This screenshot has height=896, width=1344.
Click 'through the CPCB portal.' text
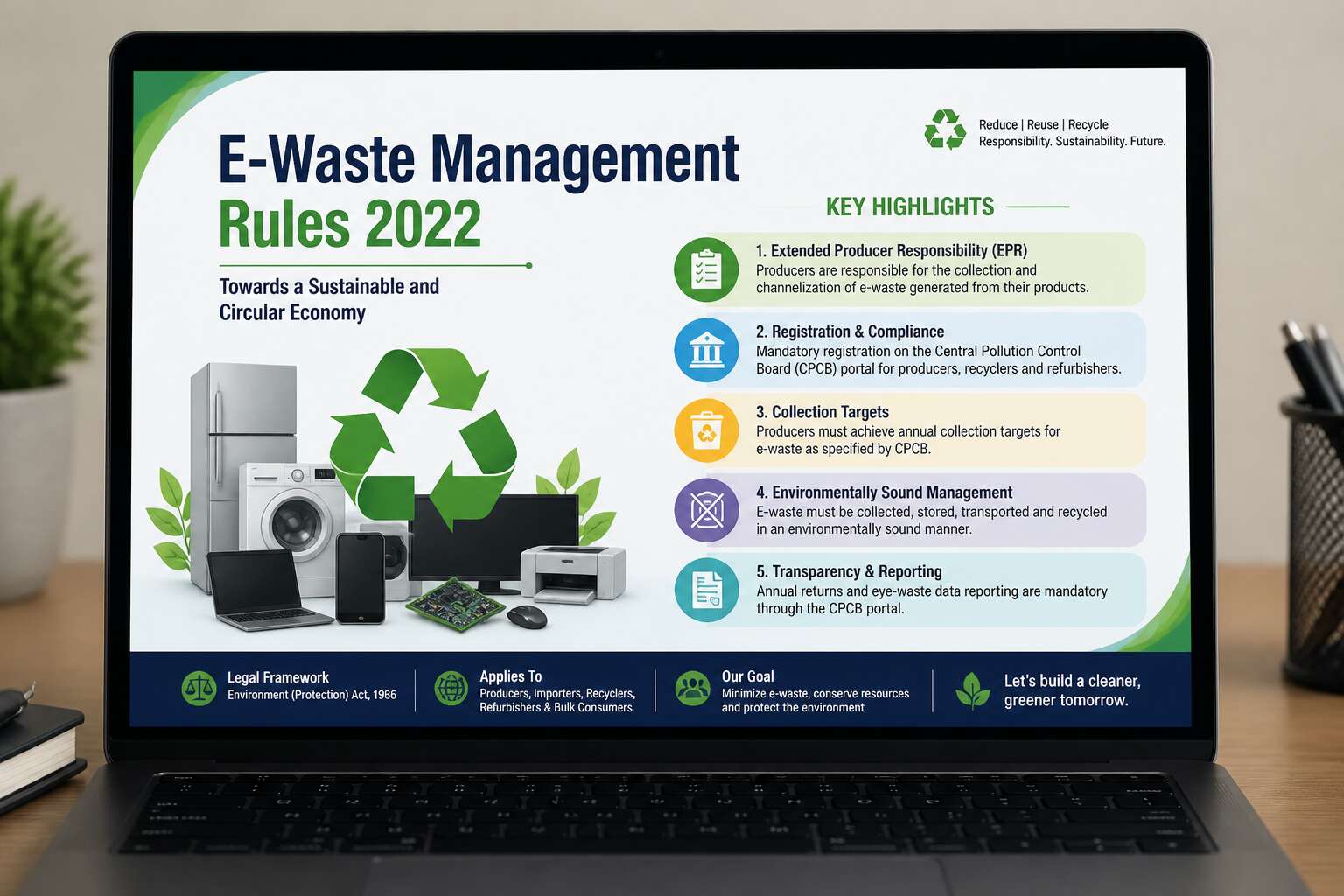click(x=830, y=608)
